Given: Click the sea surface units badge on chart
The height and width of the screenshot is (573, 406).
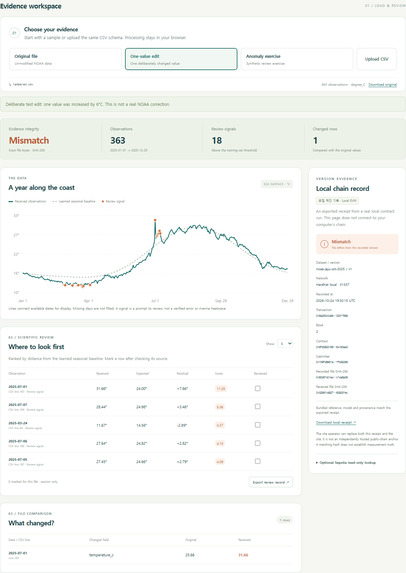Looking at the screenshot, I should pos(277,184).
